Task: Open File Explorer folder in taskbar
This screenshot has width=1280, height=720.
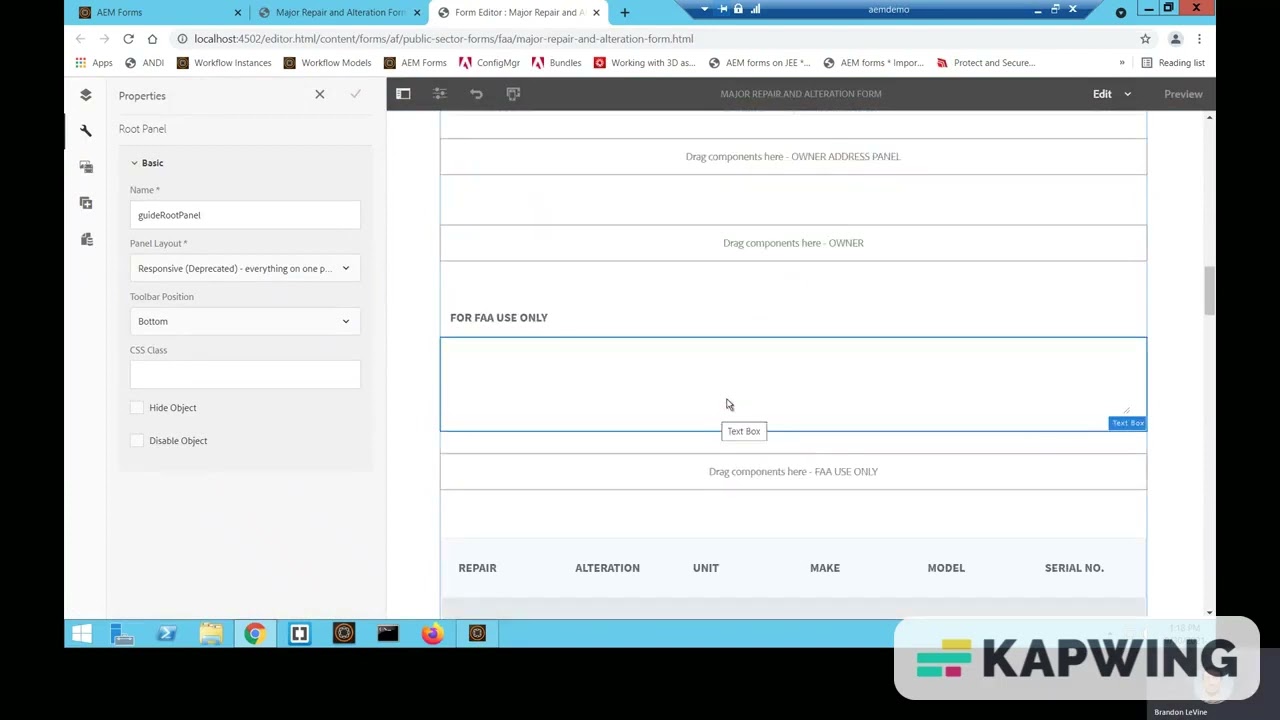Action: 211,633
